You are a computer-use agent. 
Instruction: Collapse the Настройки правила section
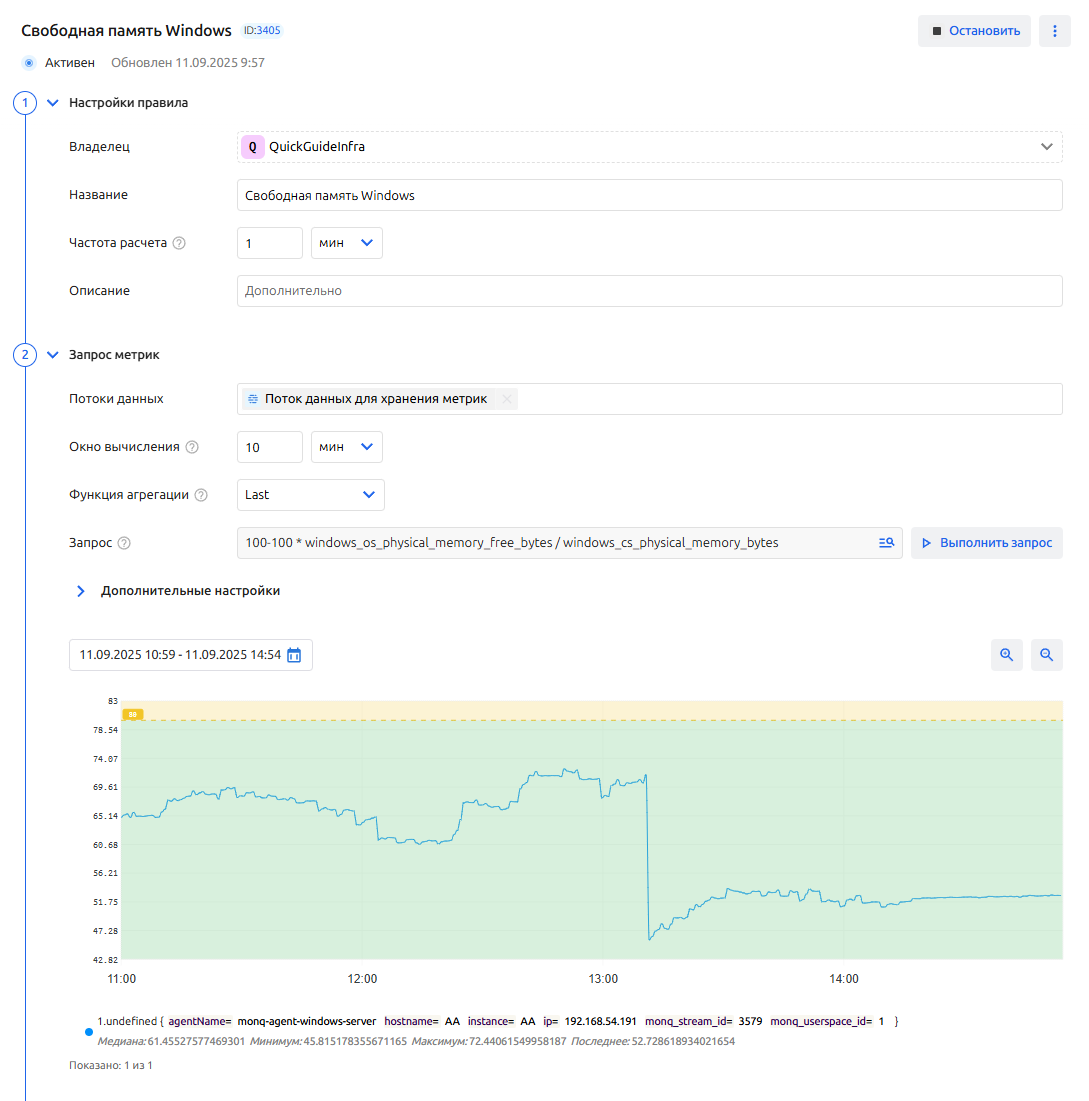[53, 102]
